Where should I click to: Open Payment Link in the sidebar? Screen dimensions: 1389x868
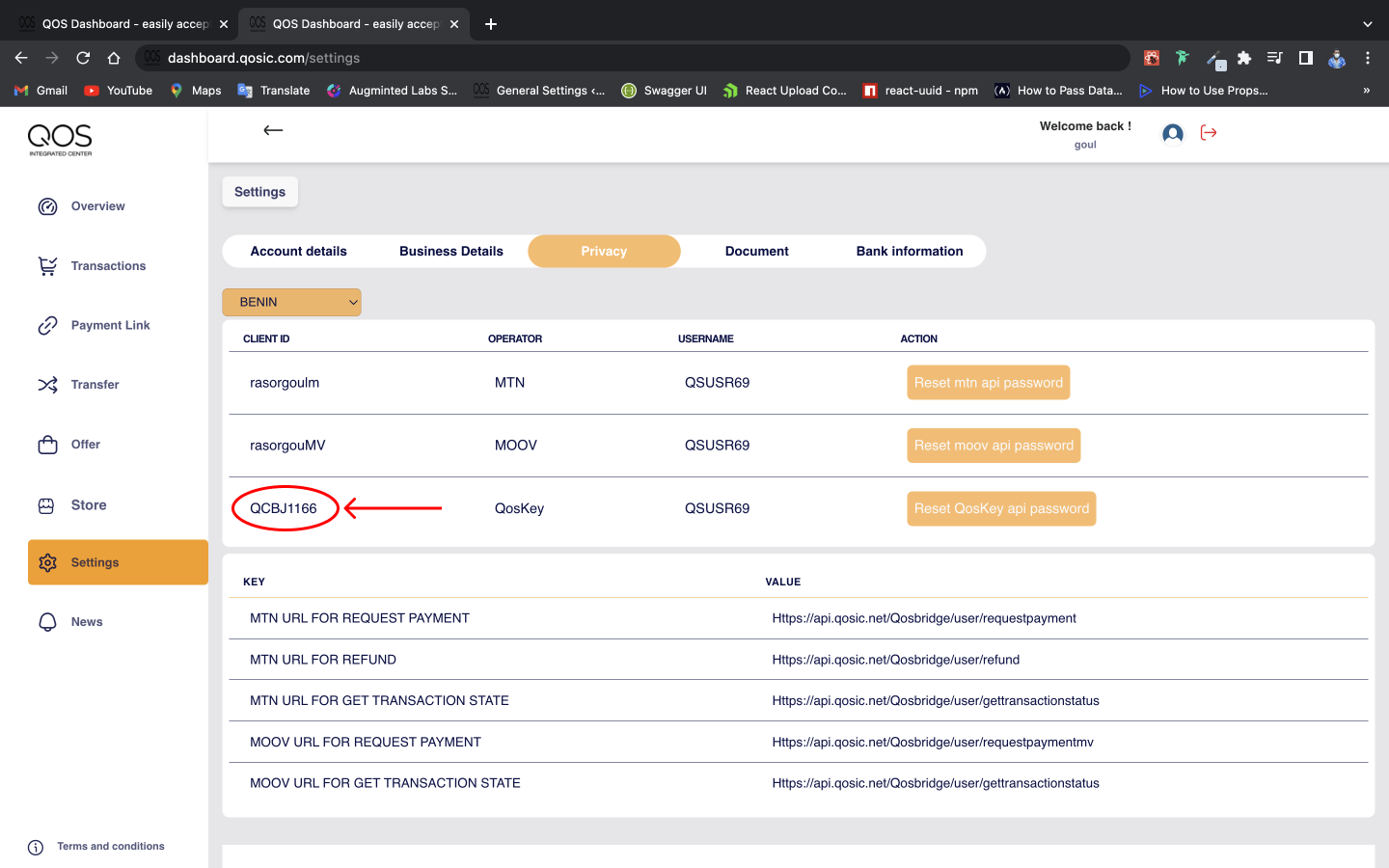click(110, 326)
